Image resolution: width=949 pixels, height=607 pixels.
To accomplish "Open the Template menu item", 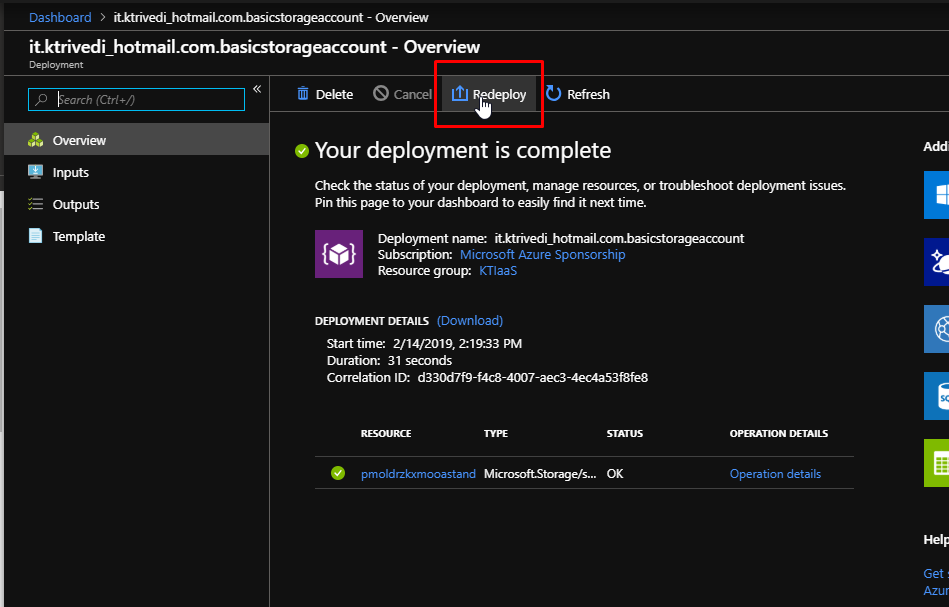I will tap(137, 236).
